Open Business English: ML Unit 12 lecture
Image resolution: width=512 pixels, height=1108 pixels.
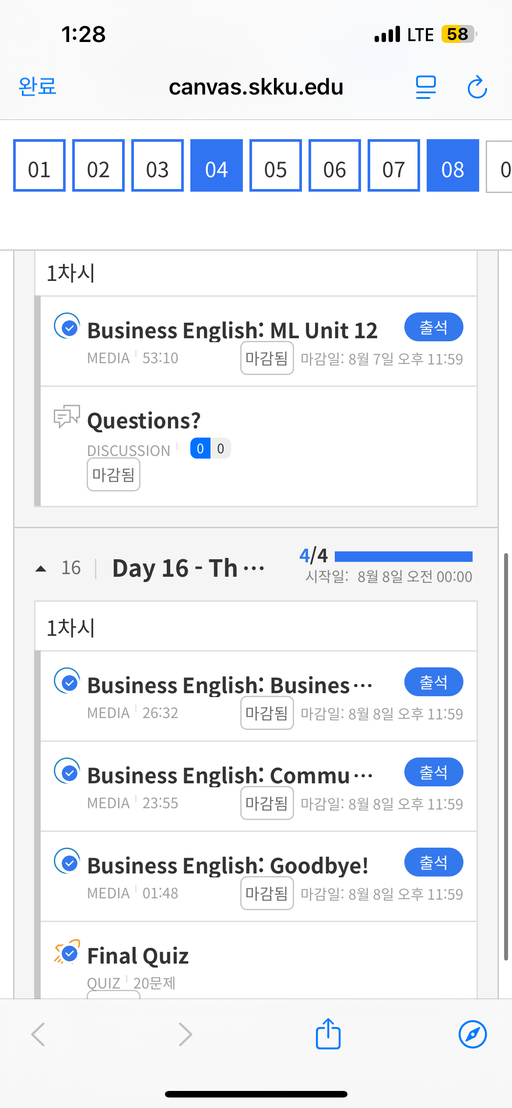tap(232, 330)
